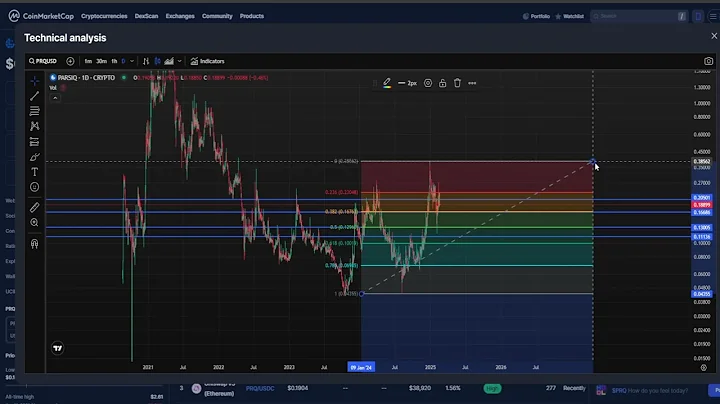Click the 09 Jan '24 date label
Image resolution: width=720 pixels, height=404 pixels.
point(361,367)
